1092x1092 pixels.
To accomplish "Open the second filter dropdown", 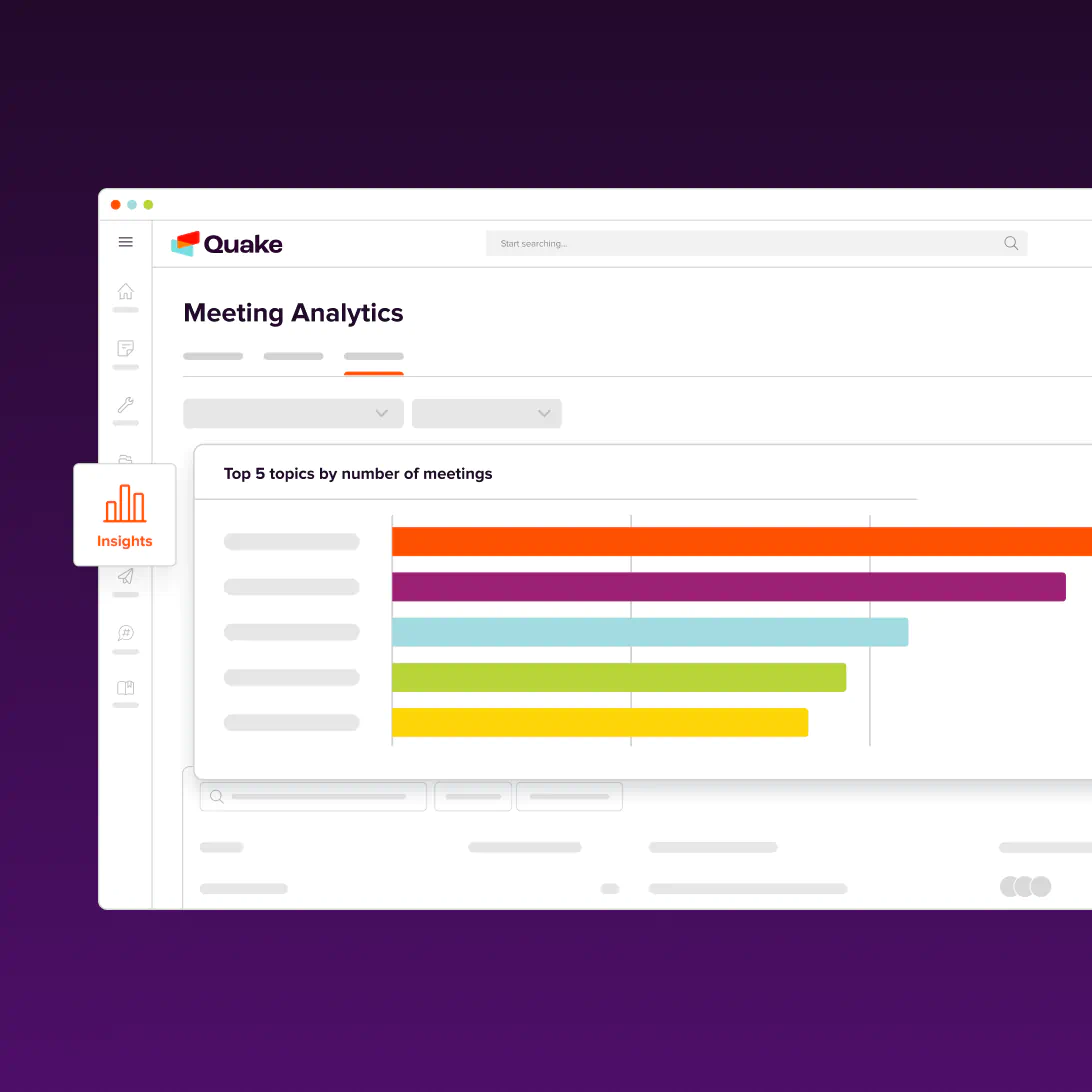I will tap(486, 413).
